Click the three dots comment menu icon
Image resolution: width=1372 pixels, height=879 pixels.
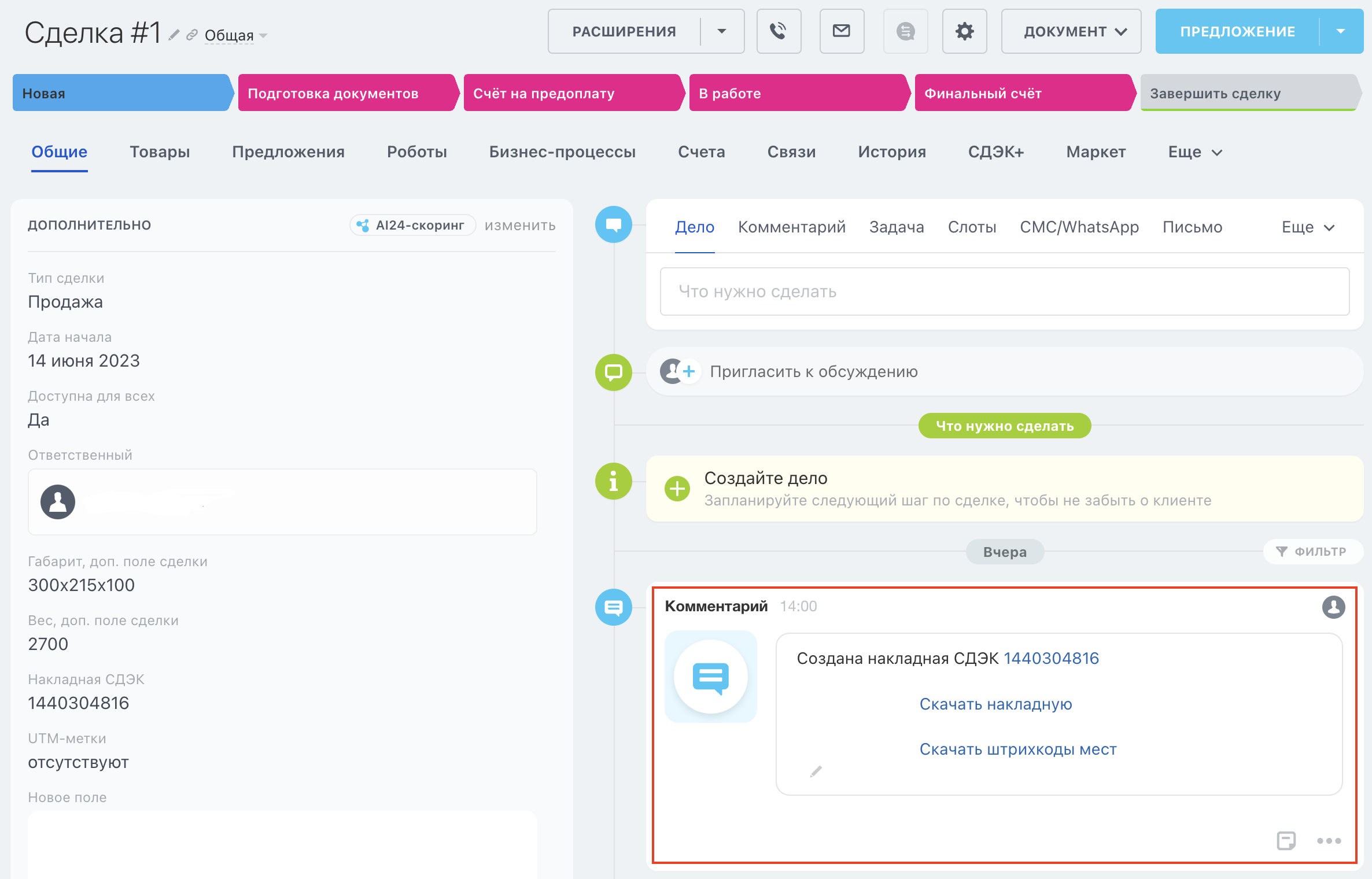1329,841
